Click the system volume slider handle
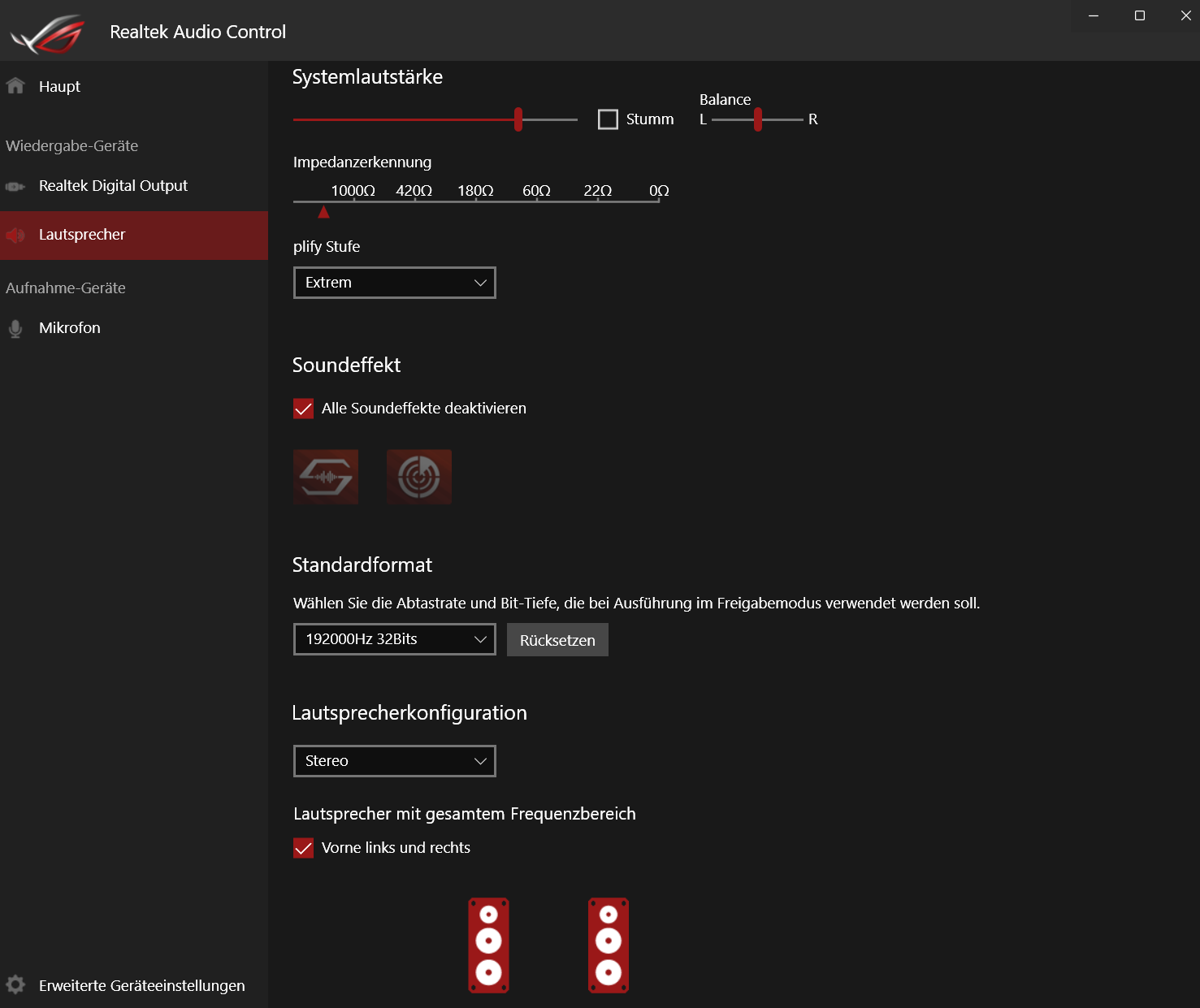The height and width of the screenshot is (1008, 1200). pyautogui.click(x=518, y=119)
